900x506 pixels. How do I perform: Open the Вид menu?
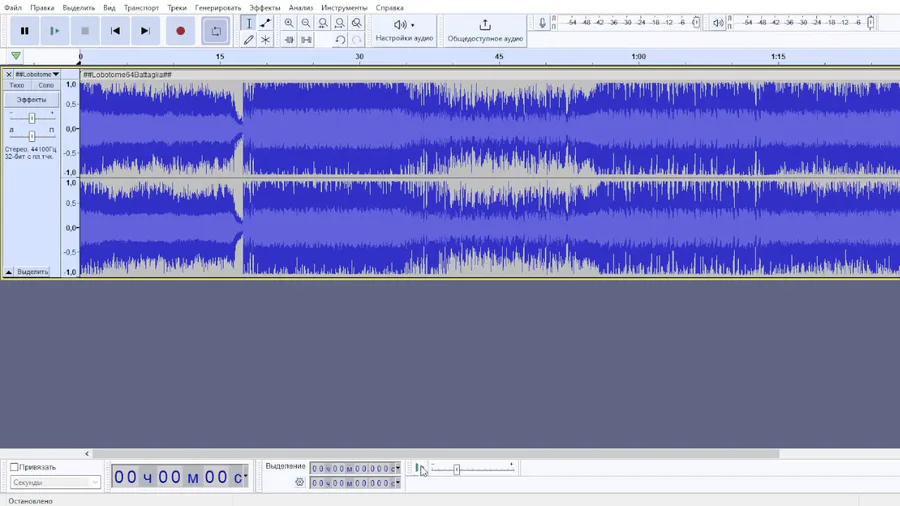109,8
